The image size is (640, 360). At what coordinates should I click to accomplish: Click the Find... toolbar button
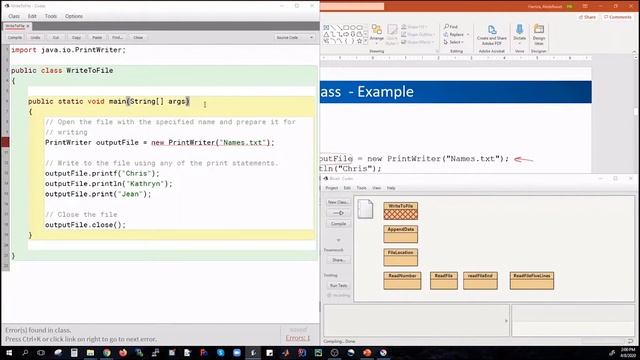117,38
